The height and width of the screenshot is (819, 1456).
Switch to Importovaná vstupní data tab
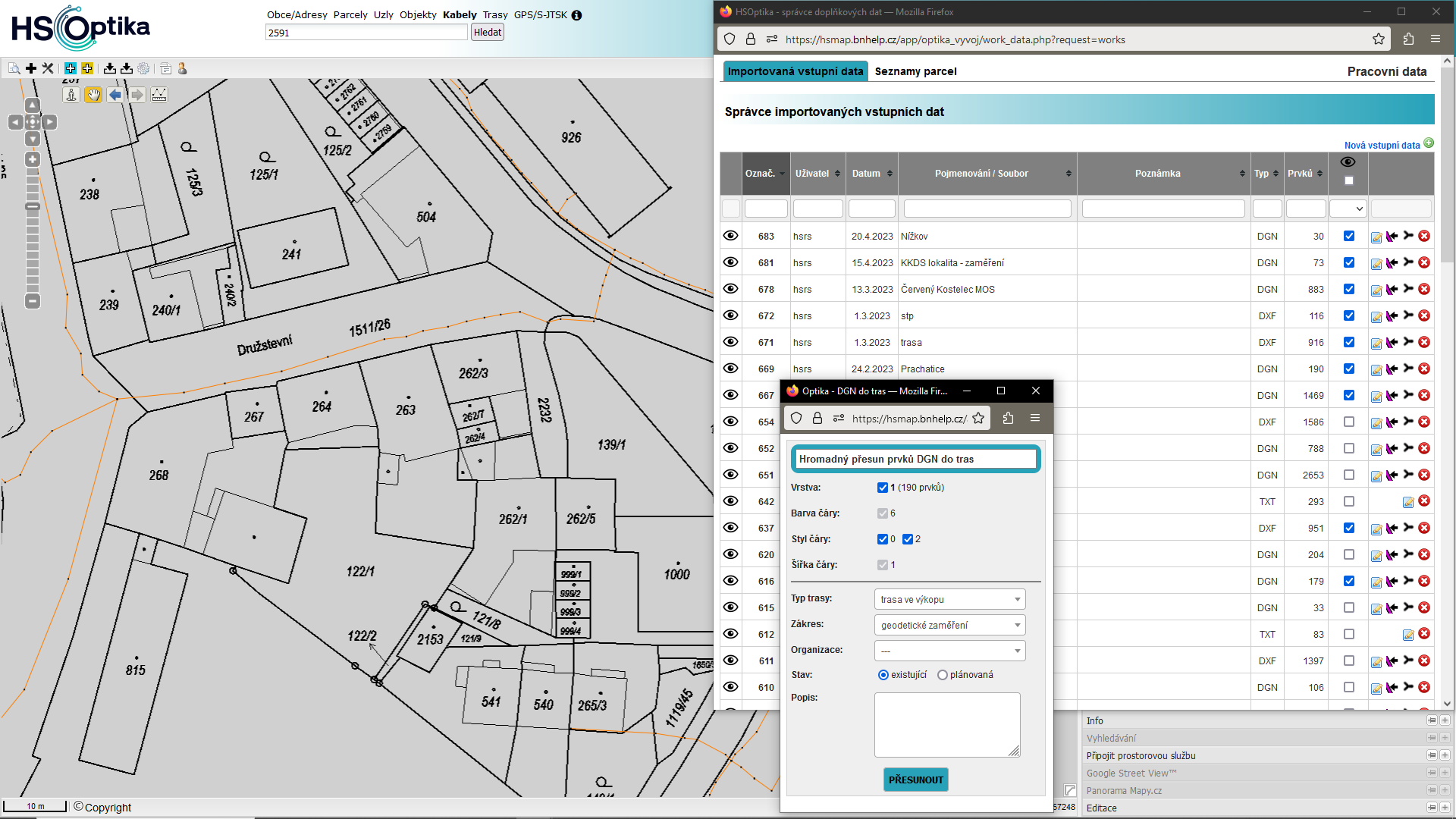point(795,71)
